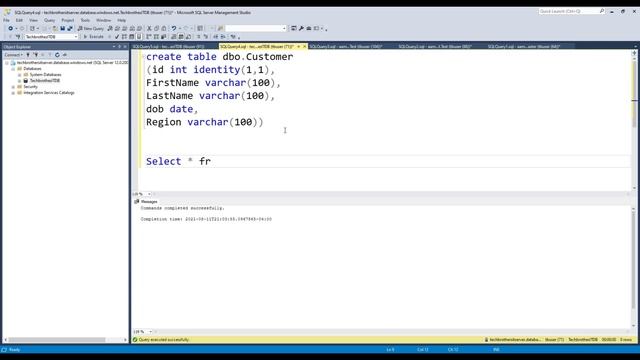Expand the TechbrothersITDB database node
Image resolution: width=640 pixels, height=360 pixels.
[19, 81]
